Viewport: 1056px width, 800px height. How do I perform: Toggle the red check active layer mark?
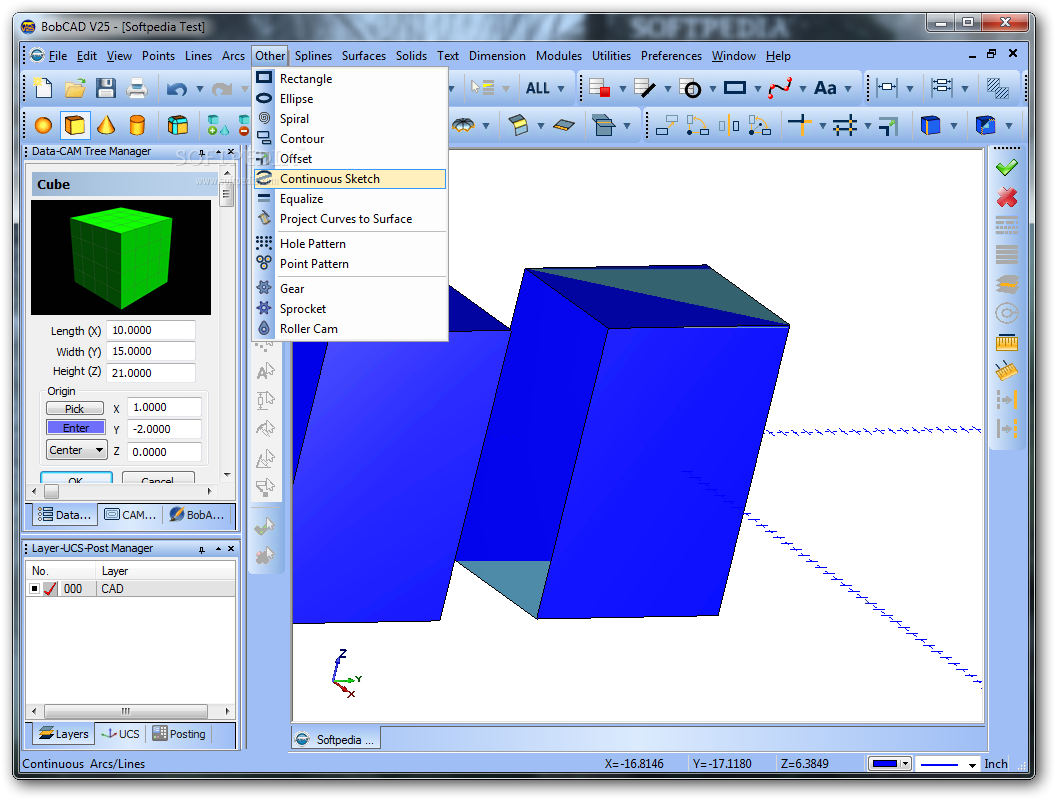tap(50, 589)
